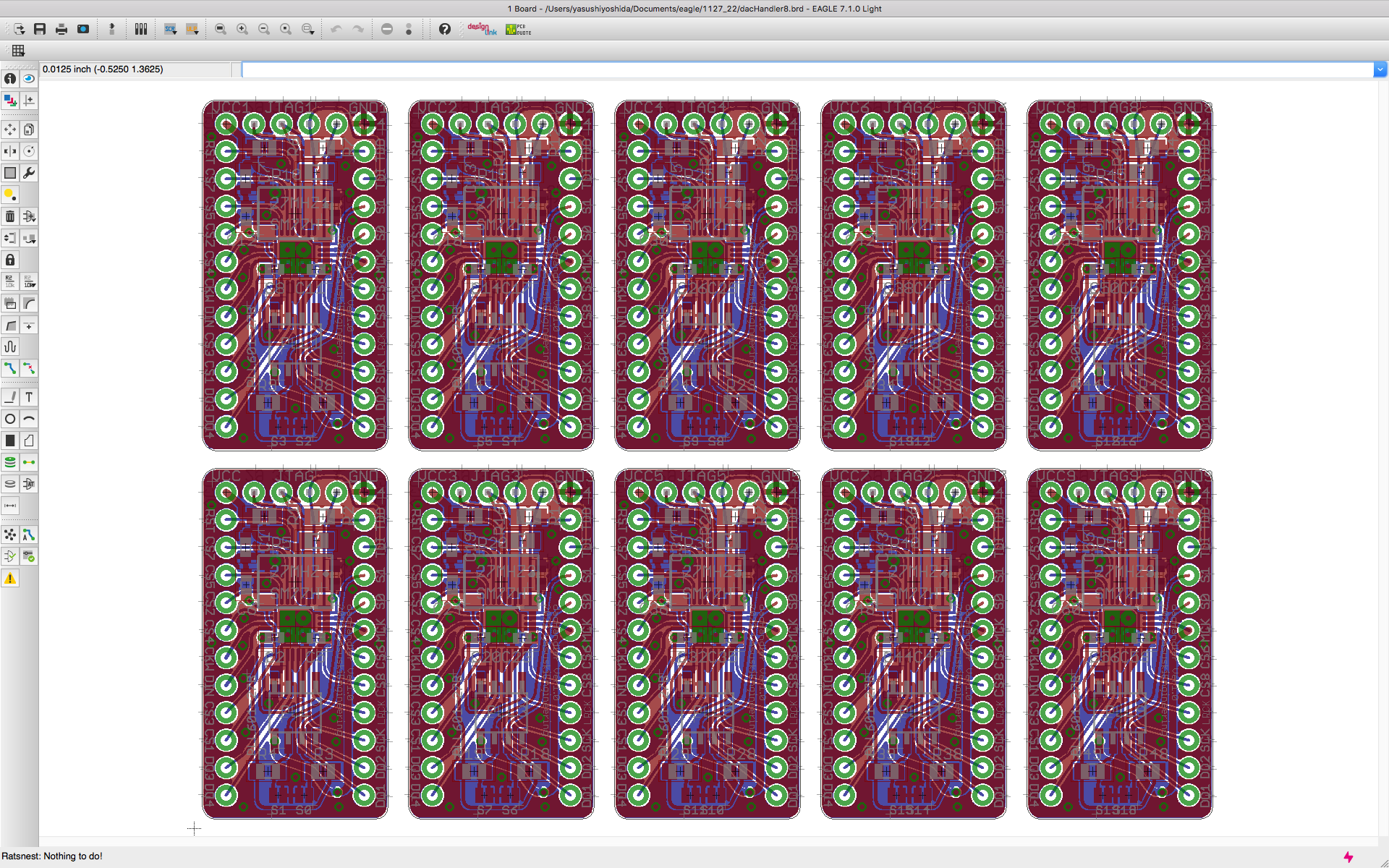
Task: Open the layer Display settings
Action: (10, 101)
